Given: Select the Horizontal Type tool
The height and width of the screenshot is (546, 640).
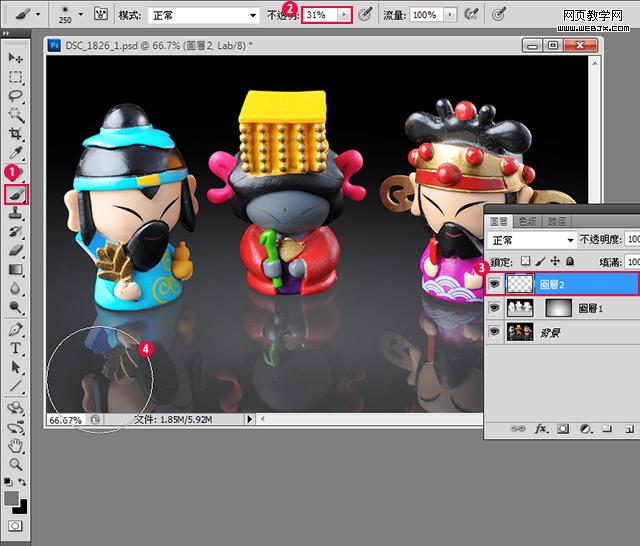Looking at the screenshot, I should [x=16, y=348].
